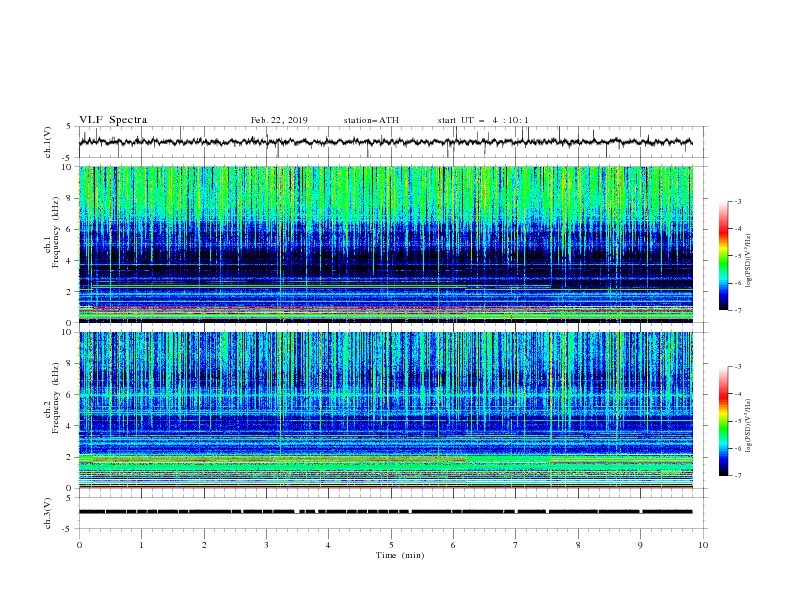The width and height of the screenshot is (792, 612).
Task: Click the ch.2 spectrogram panel
Action: (386, 410)
